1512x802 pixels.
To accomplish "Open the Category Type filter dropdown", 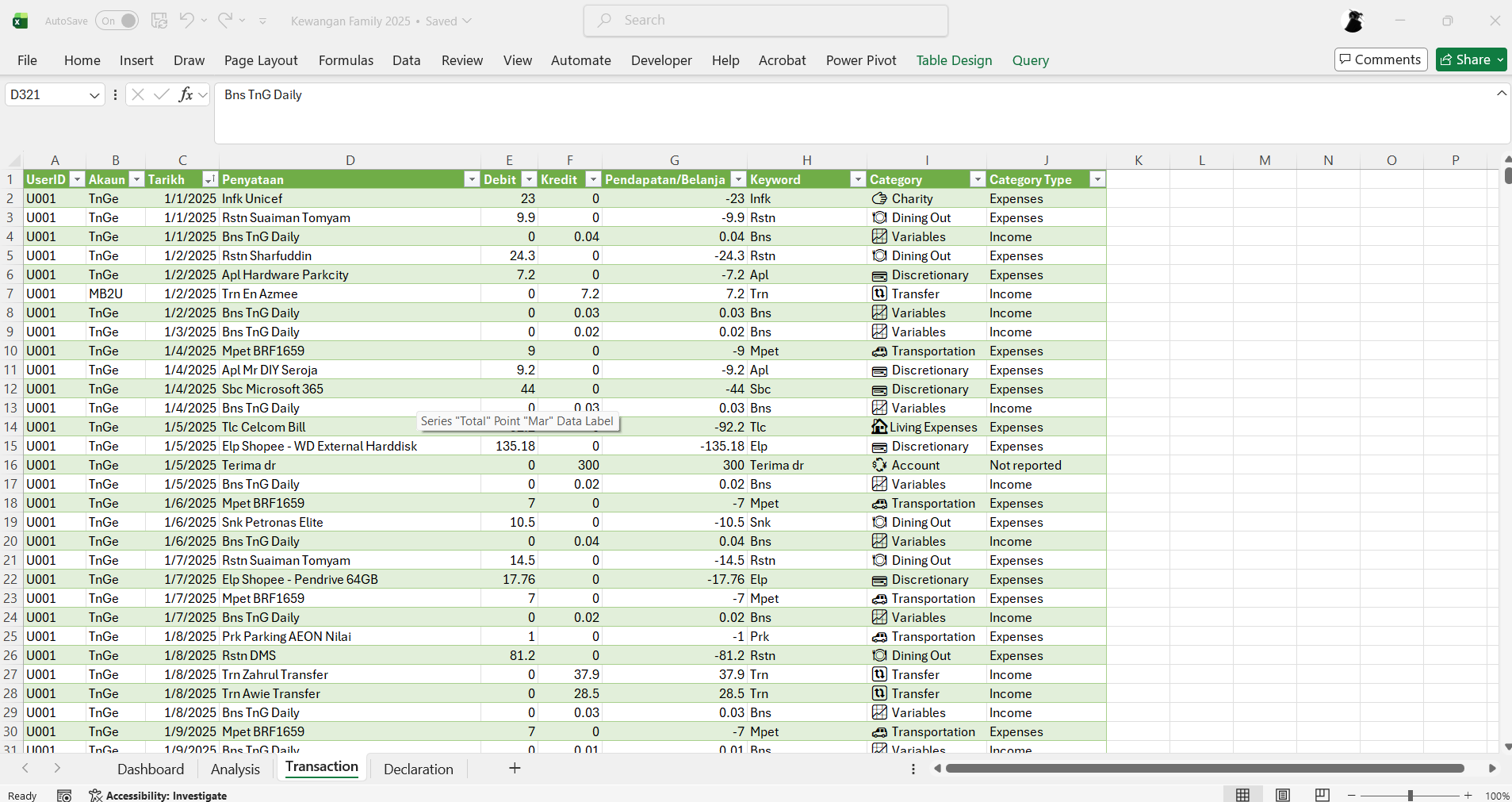I will (1097, 179).
